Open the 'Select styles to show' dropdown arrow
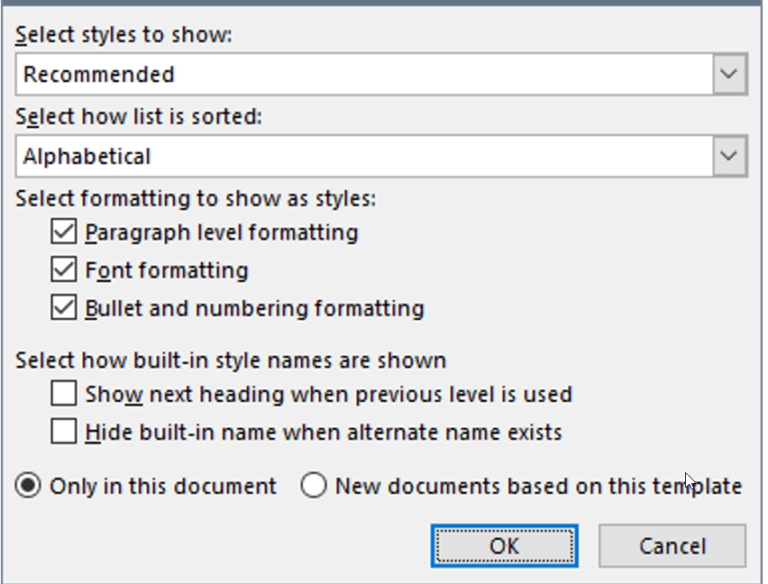The width and height of the screenshot is (768, 584). coord(729,74)
